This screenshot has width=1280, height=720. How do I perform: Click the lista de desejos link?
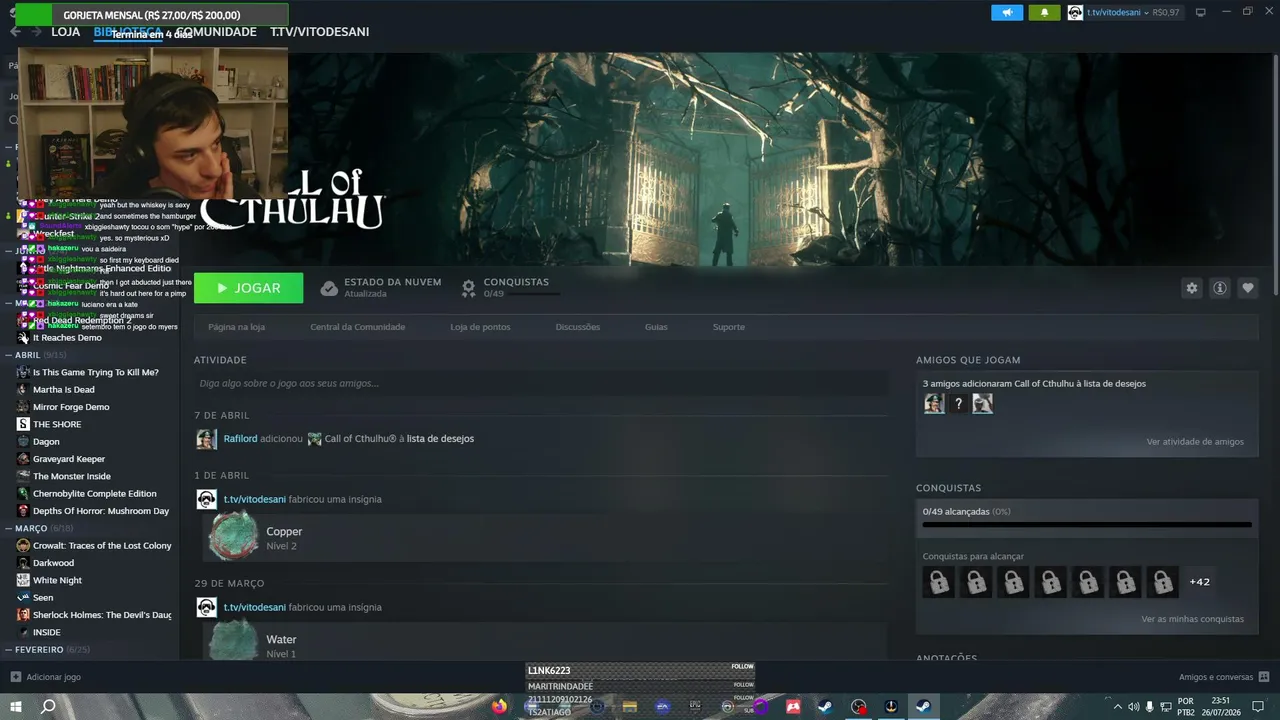coord(440,439)
